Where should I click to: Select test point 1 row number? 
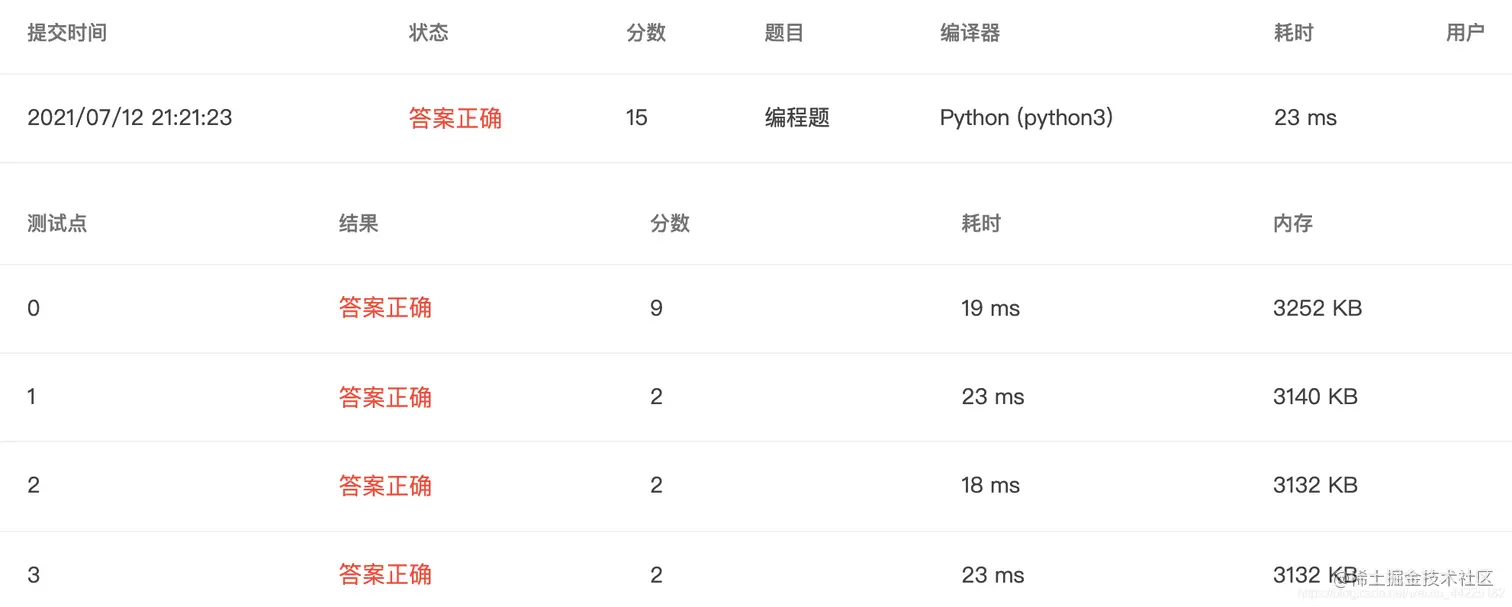coord(32,397)
